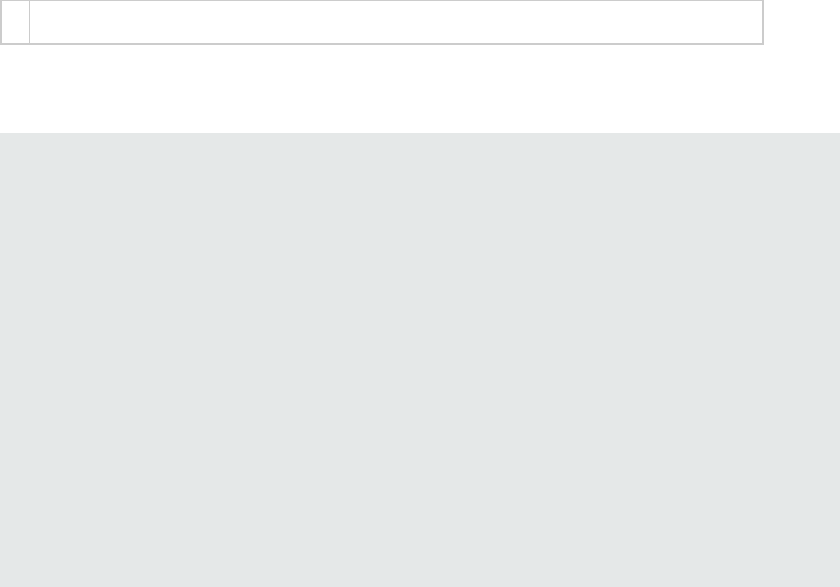
Task: Click the white strip above the gray area
Action: coord(420,89)
